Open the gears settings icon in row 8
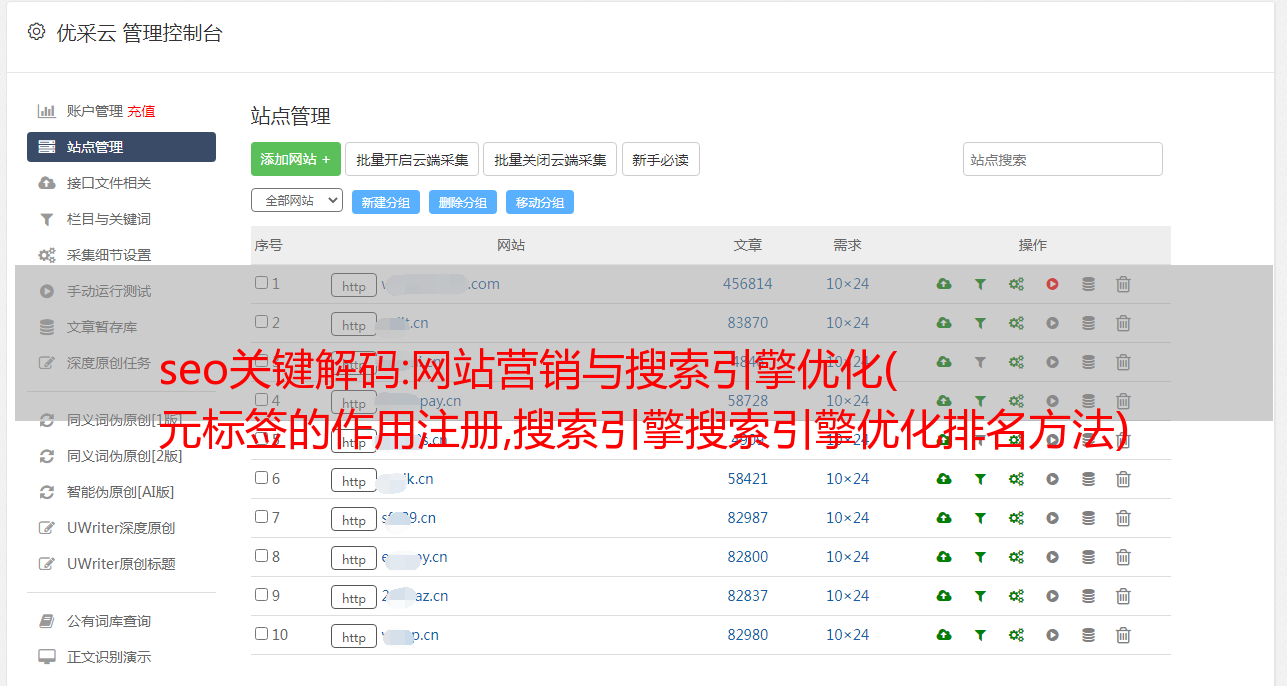Image resolution: width=1287 pixels, height=686 pixels. [1016, 557]
